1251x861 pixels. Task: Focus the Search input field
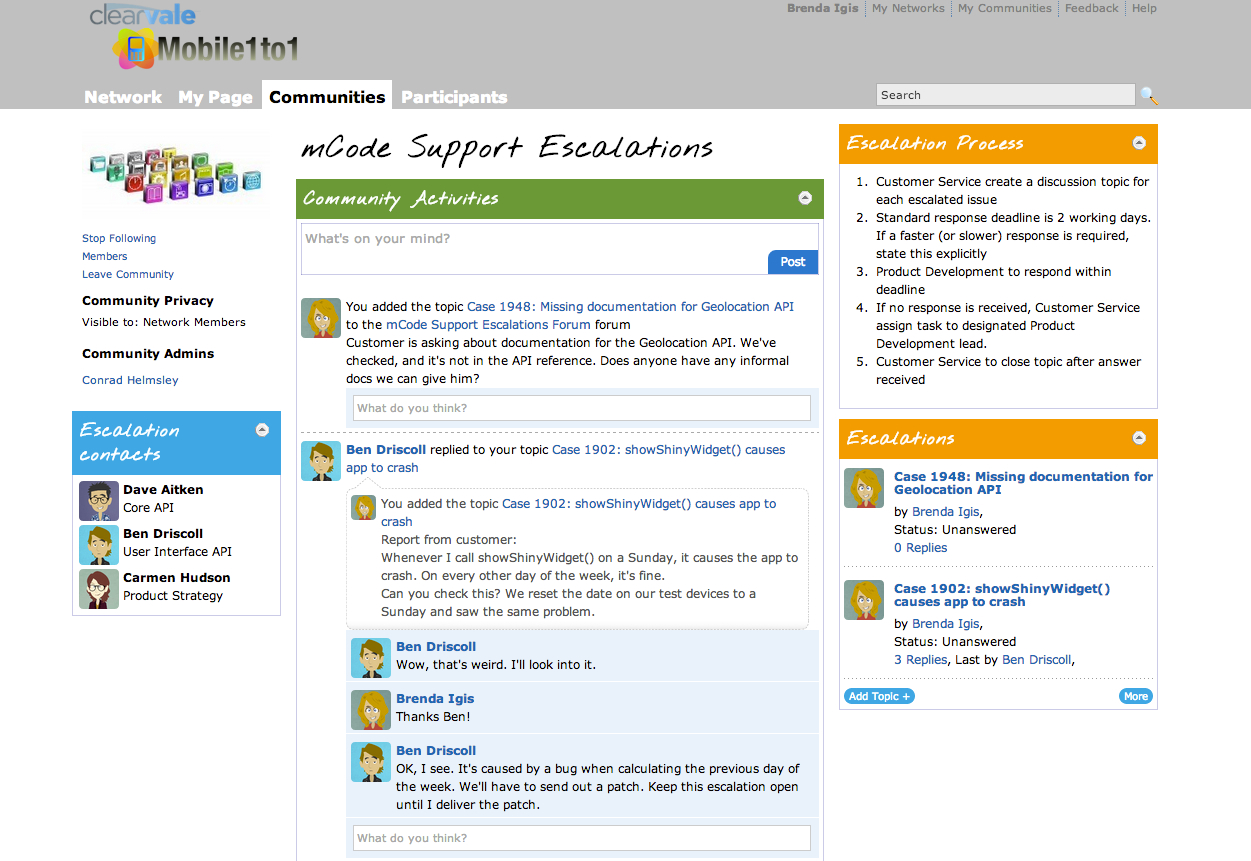1006,95
